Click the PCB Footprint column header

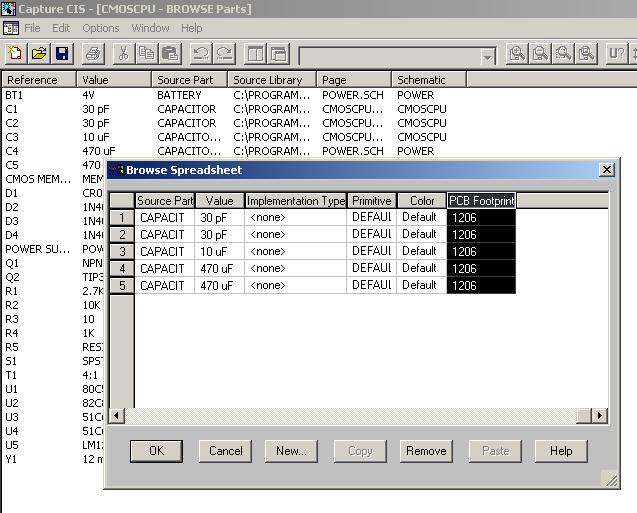click(481, 201)
